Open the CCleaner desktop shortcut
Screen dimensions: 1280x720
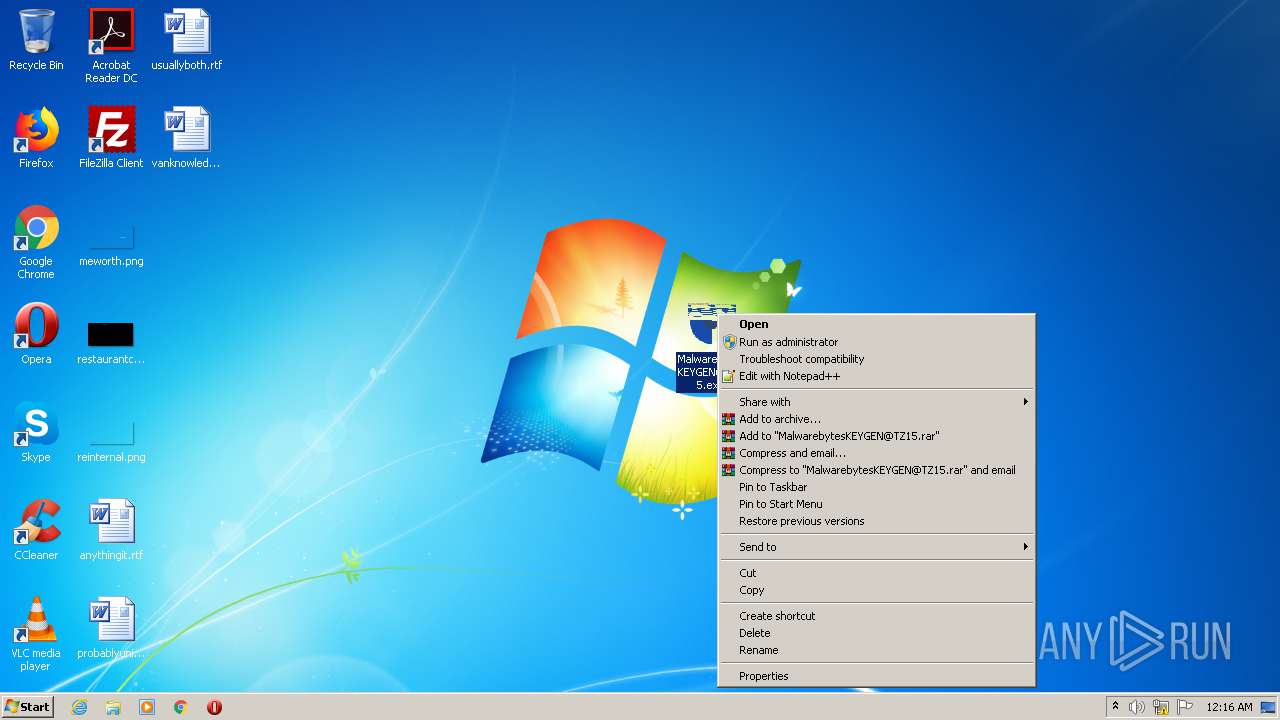point(36,530)
